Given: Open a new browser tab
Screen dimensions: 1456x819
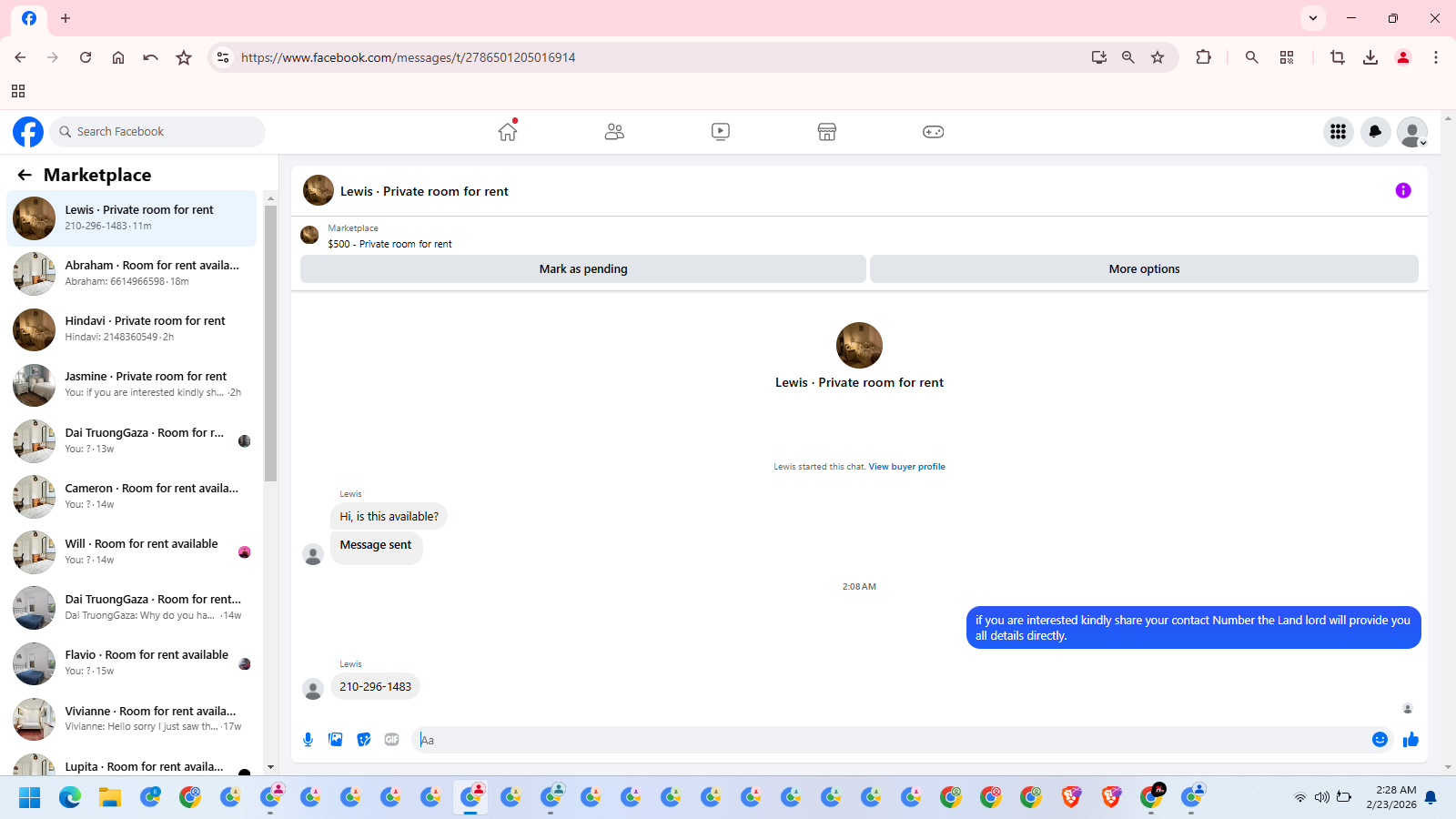Looking at the screenshot, I should point(66,18).
